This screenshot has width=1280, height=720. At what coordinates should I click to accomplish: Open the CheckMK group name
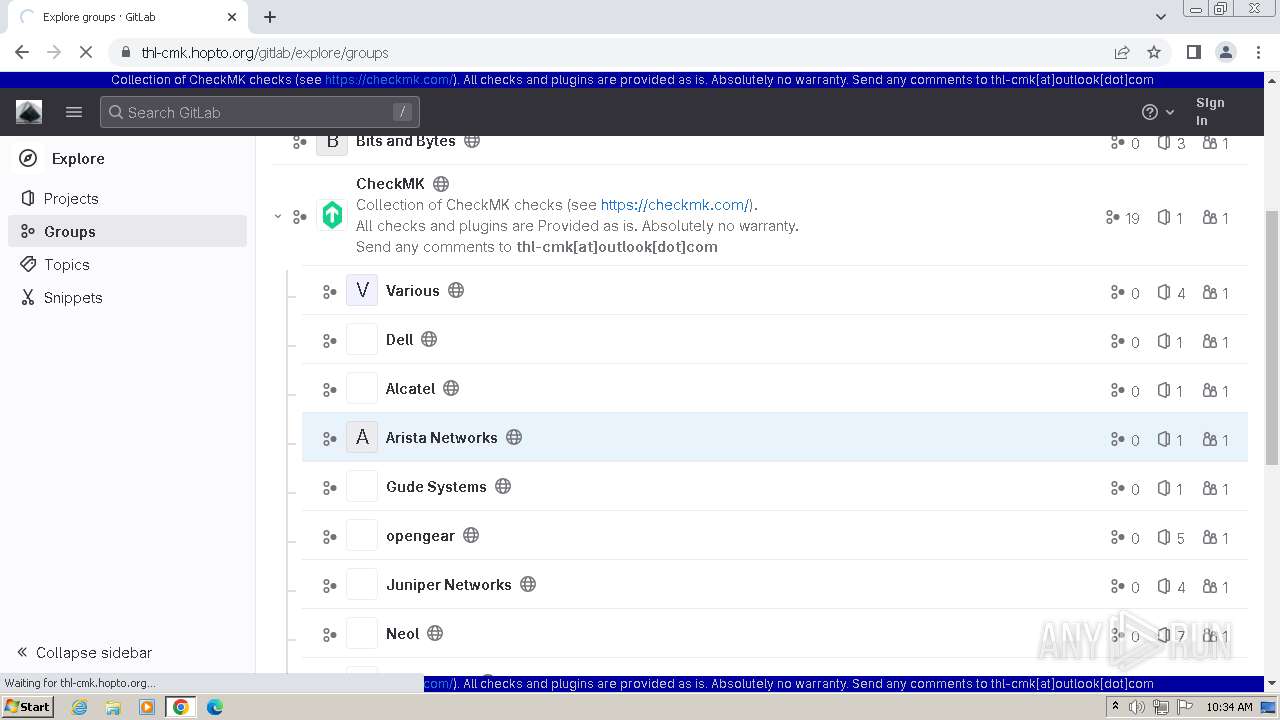[390, 183]
